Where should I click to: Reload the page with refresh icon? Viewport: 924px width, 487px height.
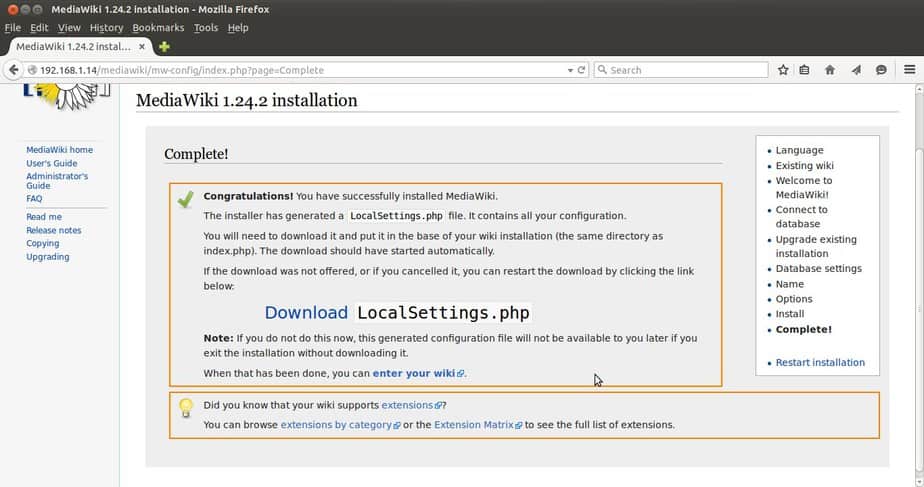click(x=582, y=70)
